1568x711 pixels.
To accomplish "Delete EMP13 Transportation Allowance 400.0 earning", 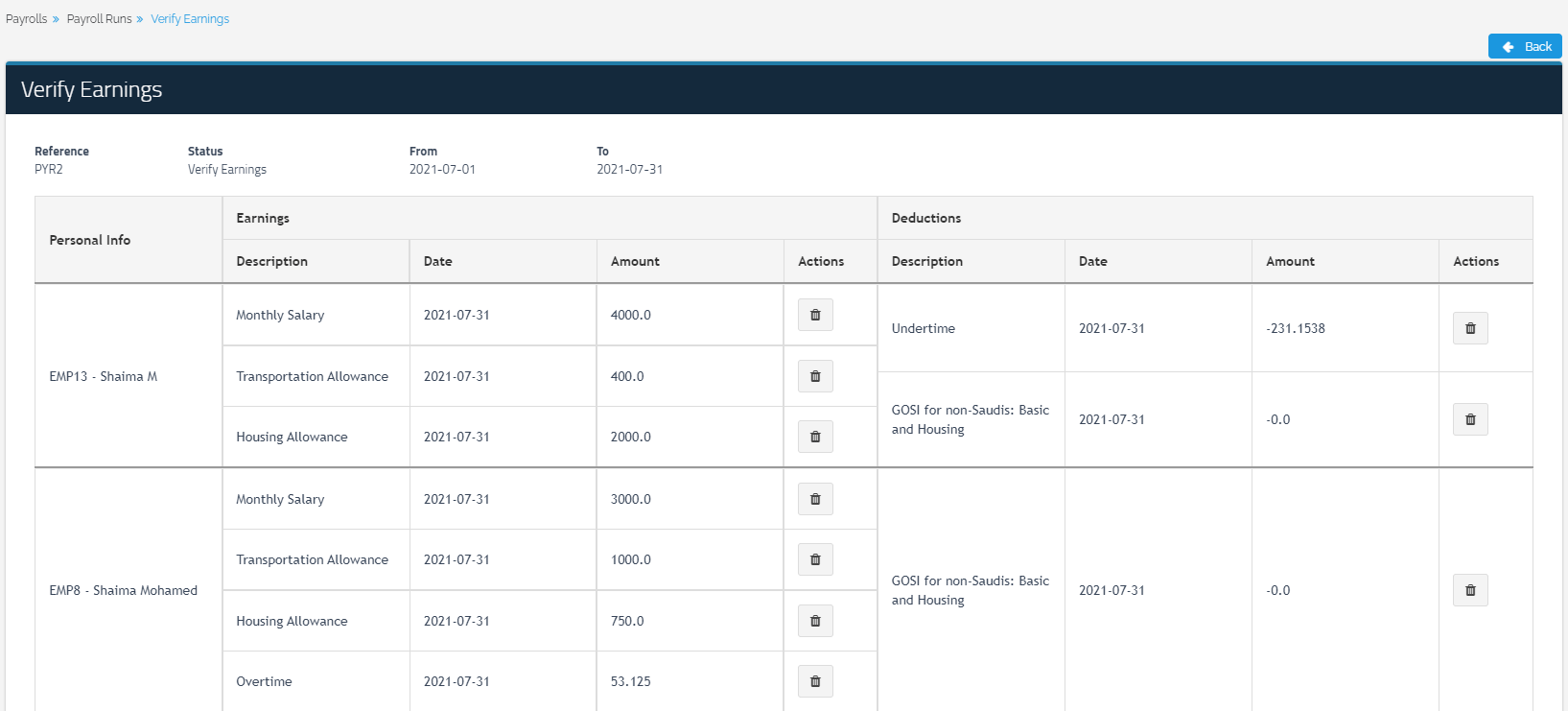I will tap(815, 376).
